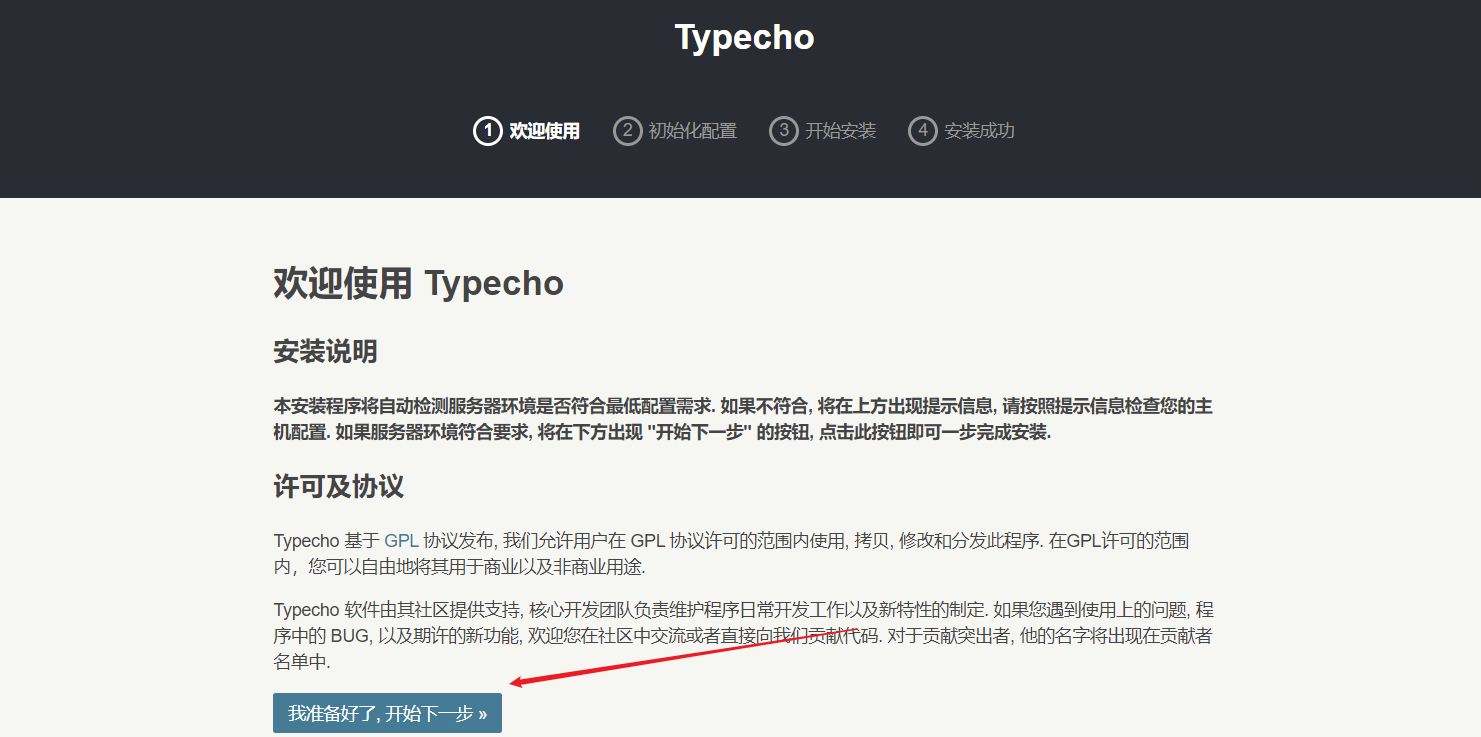
Task: Click the '许可及协议' heading
Action: pyautogui.click(x=338, y=487)
